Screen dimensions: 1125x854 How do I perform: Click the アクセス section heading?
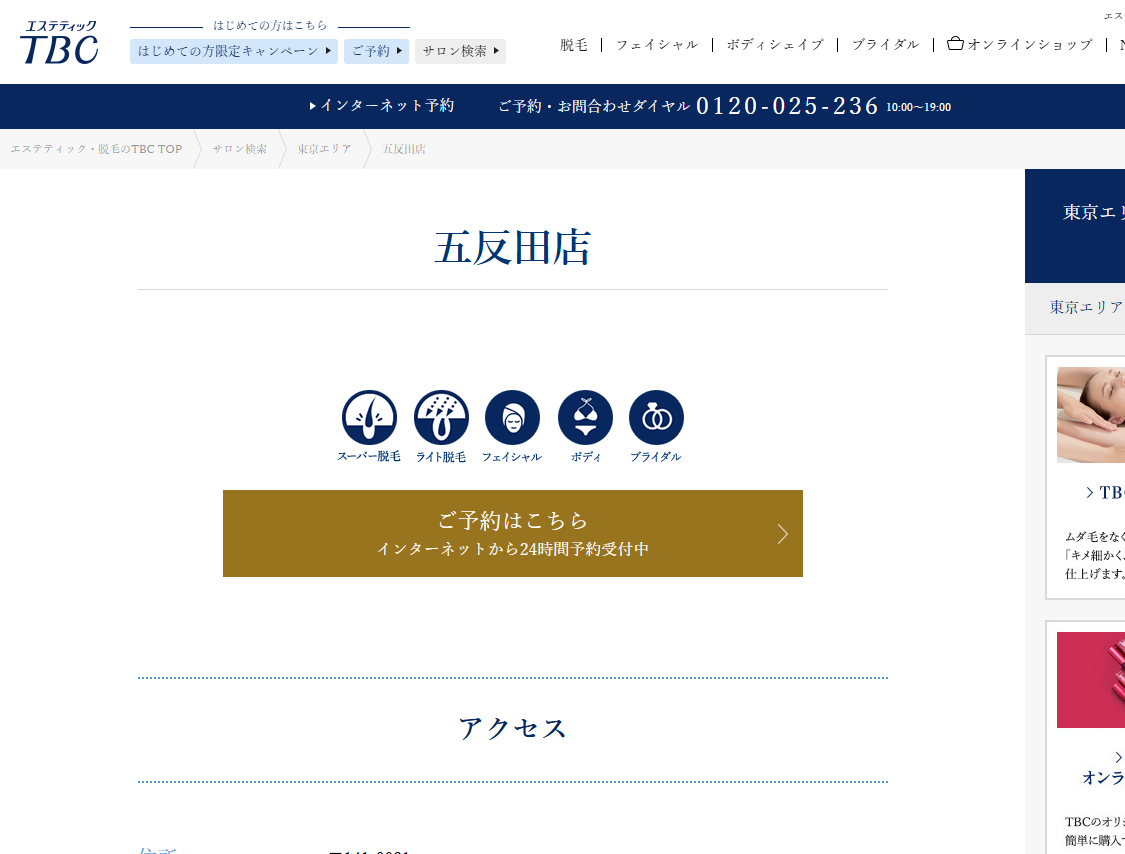512,728
